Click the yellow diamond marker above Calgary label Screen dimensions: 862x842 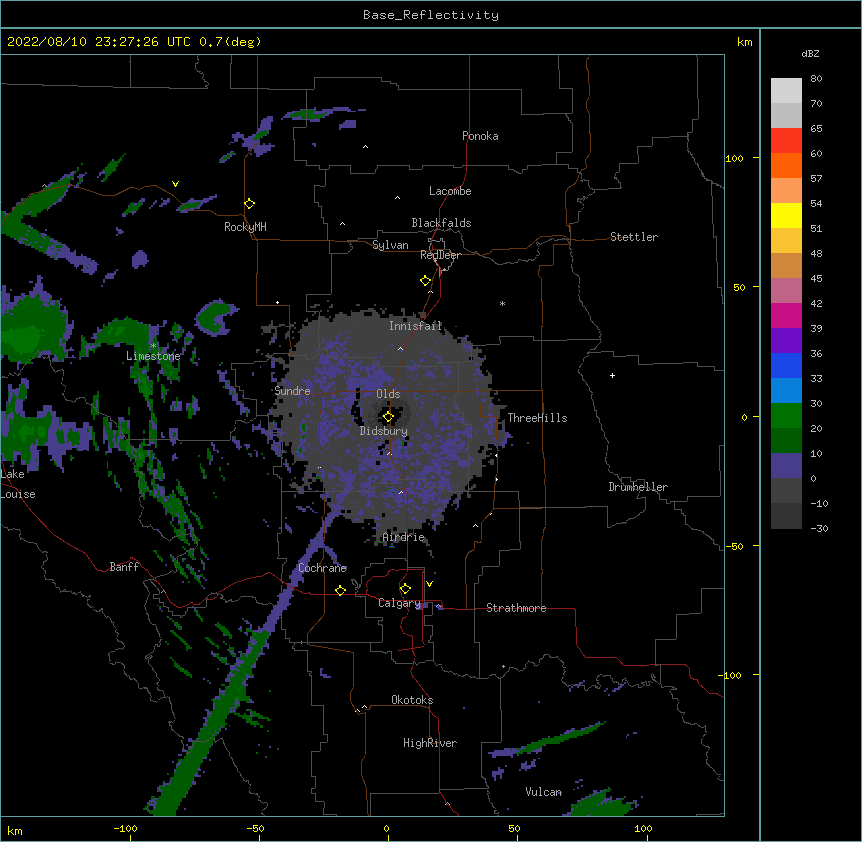pos(405,589)
